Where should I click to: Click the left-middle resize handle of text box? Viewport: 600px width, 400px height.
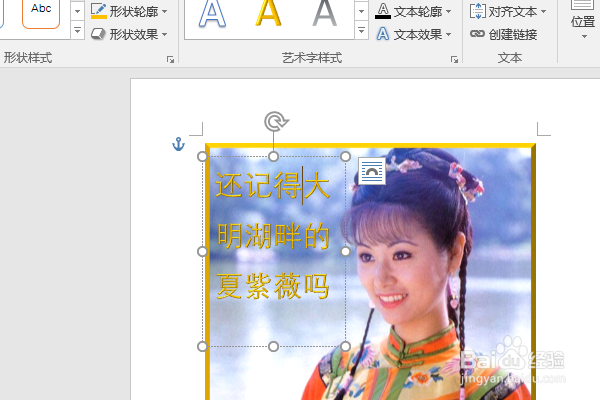[202, 251]
